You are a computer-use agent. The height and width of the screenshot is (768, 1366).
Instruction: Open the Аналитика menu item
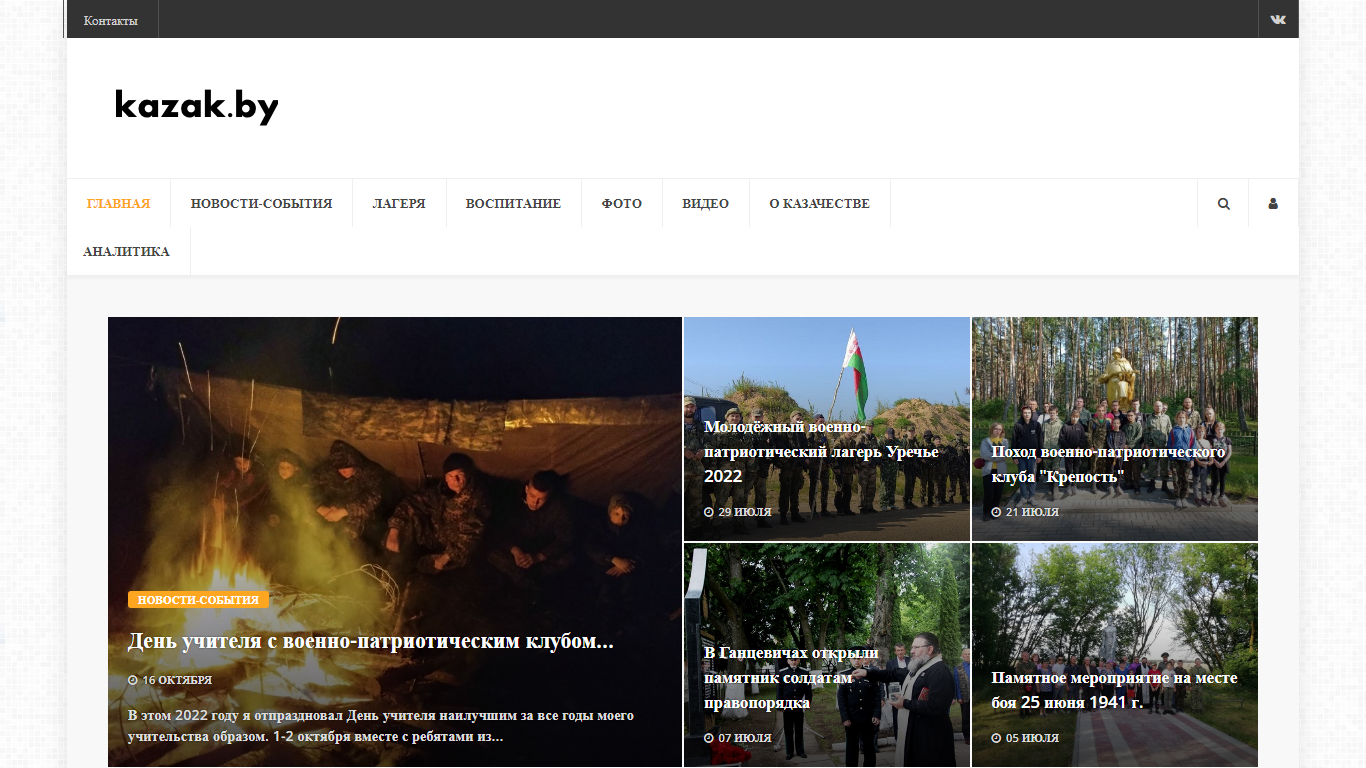pyautogui.click(x=126, y=251)
